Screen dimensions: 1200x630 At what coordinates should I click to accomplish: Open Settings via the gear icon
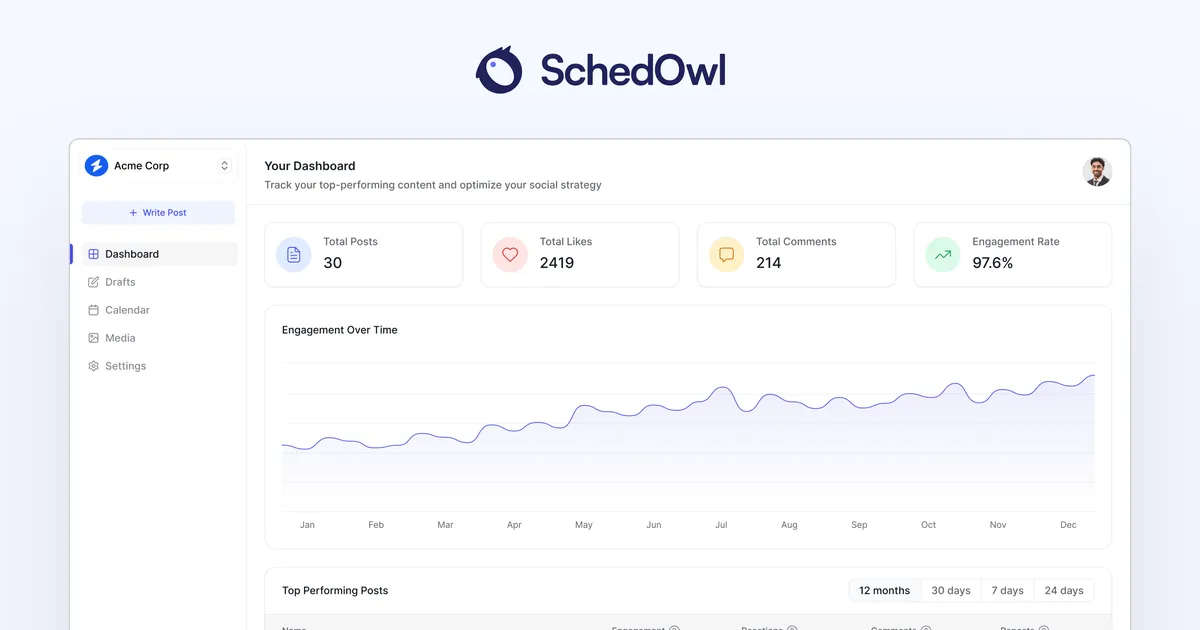[x=92, y=366]
